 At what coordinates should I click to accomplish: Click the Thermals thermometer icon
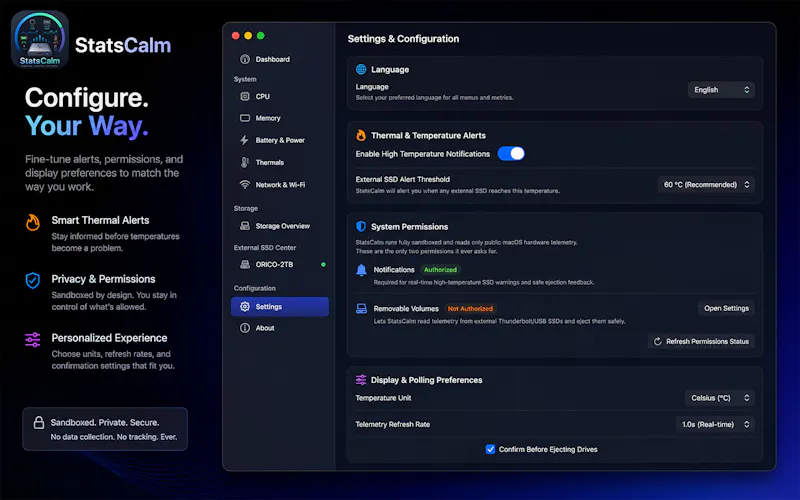[245, 162]
